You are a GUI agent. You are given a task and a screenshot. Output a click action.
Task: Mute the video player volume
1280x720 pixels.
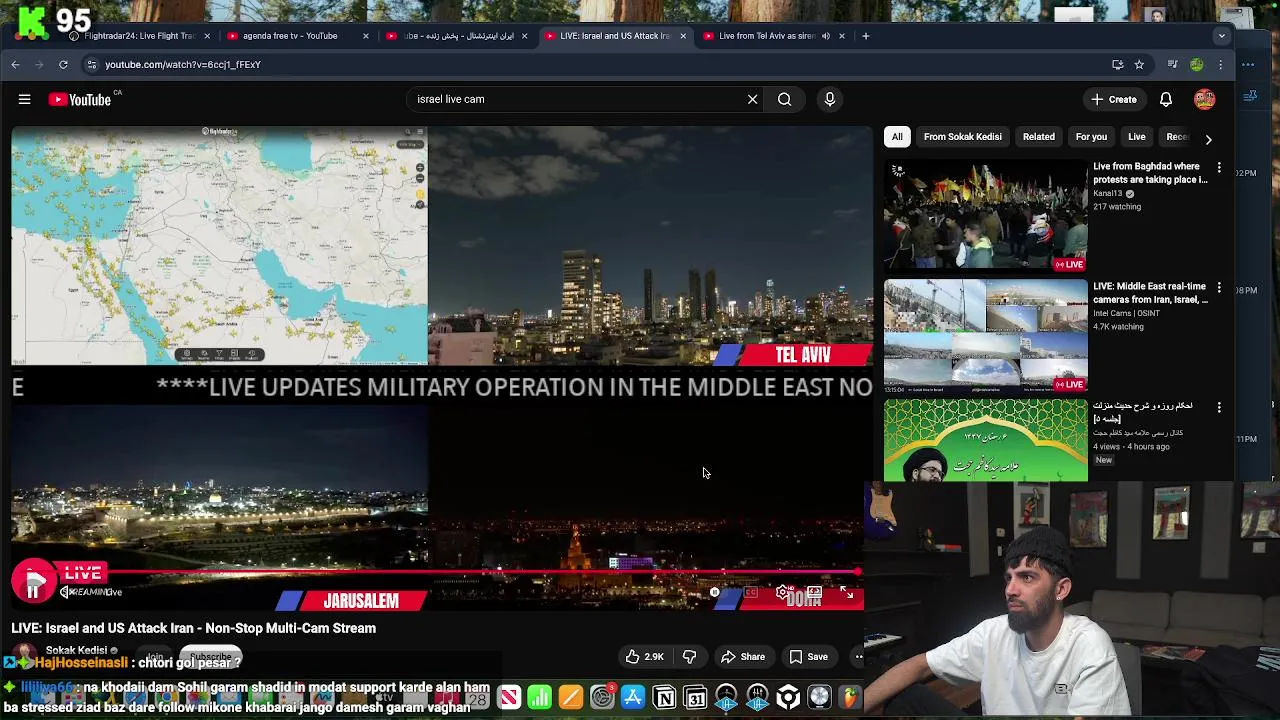(x=66, y=592)
